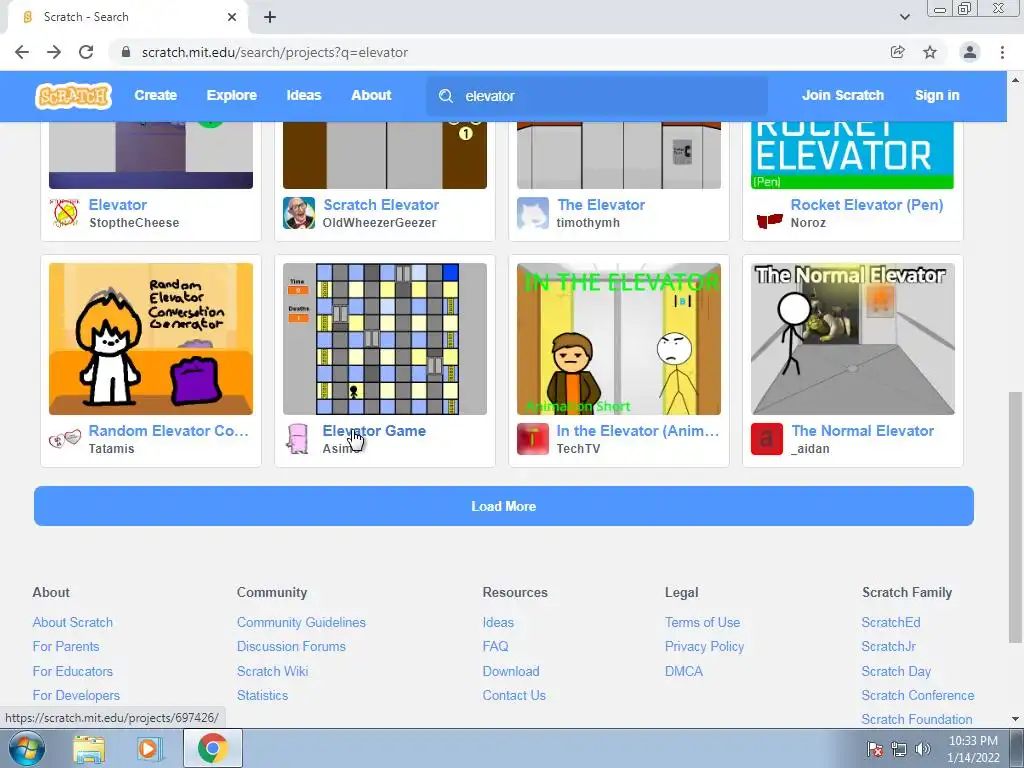The image size is (1024, 768).
Task: Open the ScratchJr footer link
Action: pyautogui.click(x=888, y=647)
